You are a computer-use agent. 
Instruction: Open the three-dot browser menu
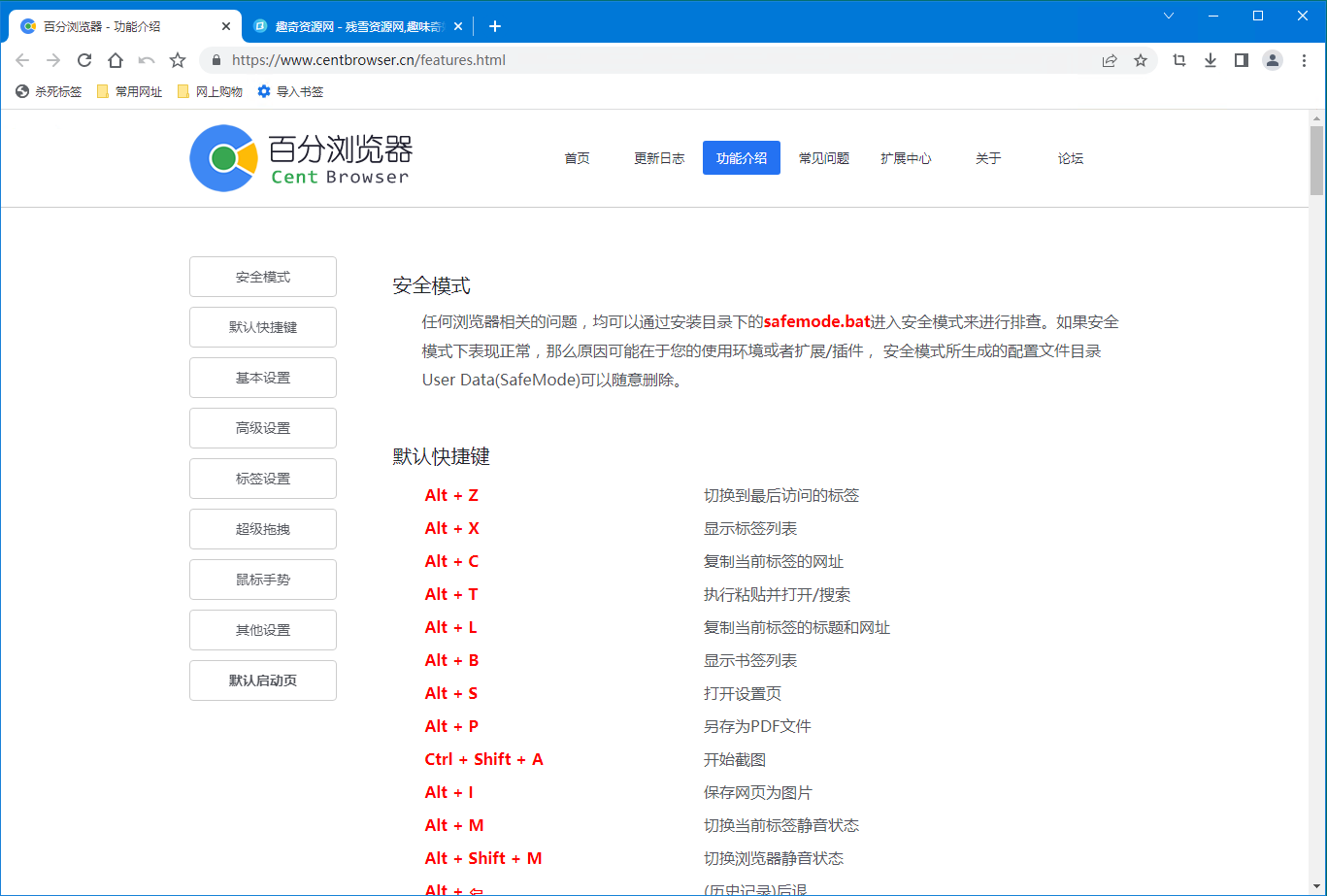click(1305, 59)
